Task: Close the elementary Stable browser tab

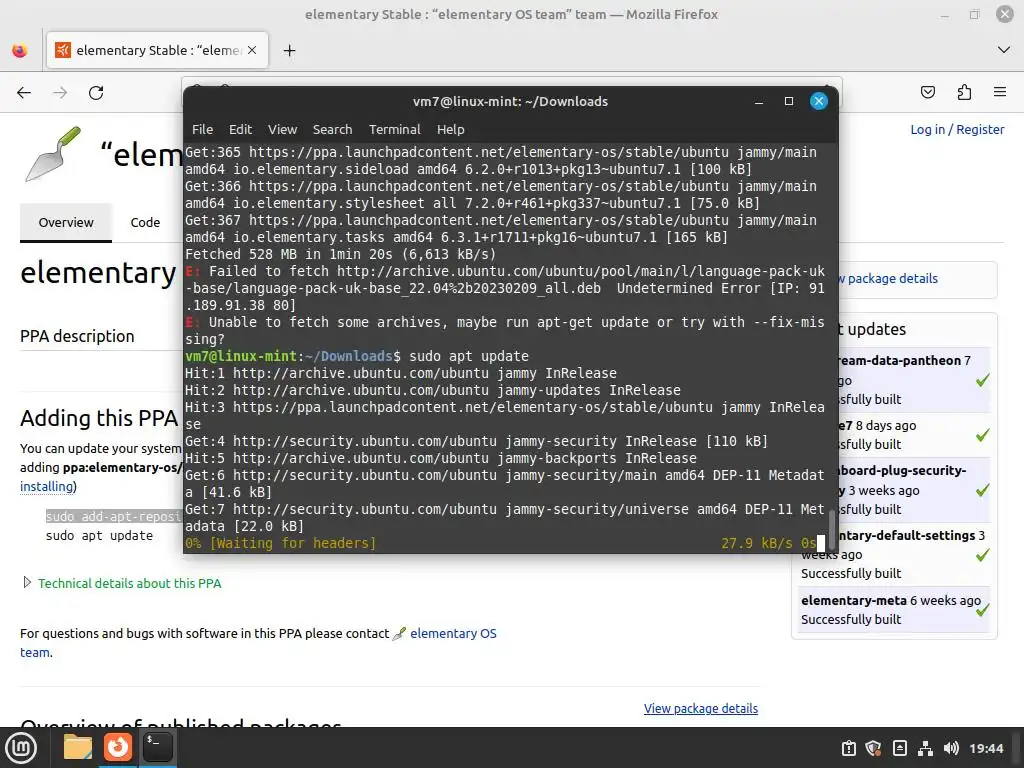Action: tap(252, 50)
